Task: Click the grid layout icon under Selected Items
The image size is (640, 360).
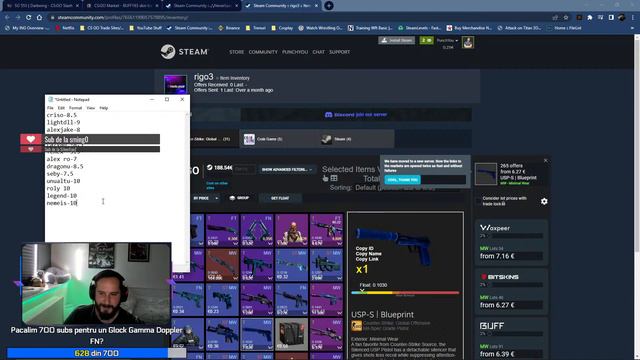Action: [x=334, y=178]
